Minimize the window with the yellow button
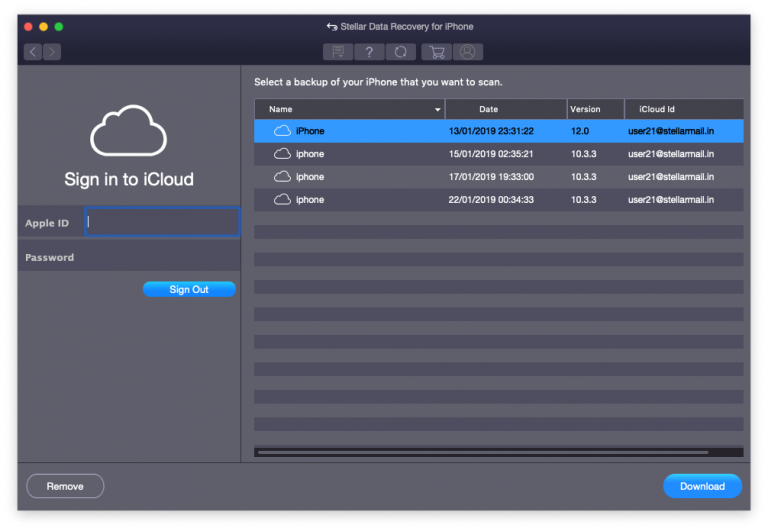Viewport: 768px width, 531px height. point(44,26)
